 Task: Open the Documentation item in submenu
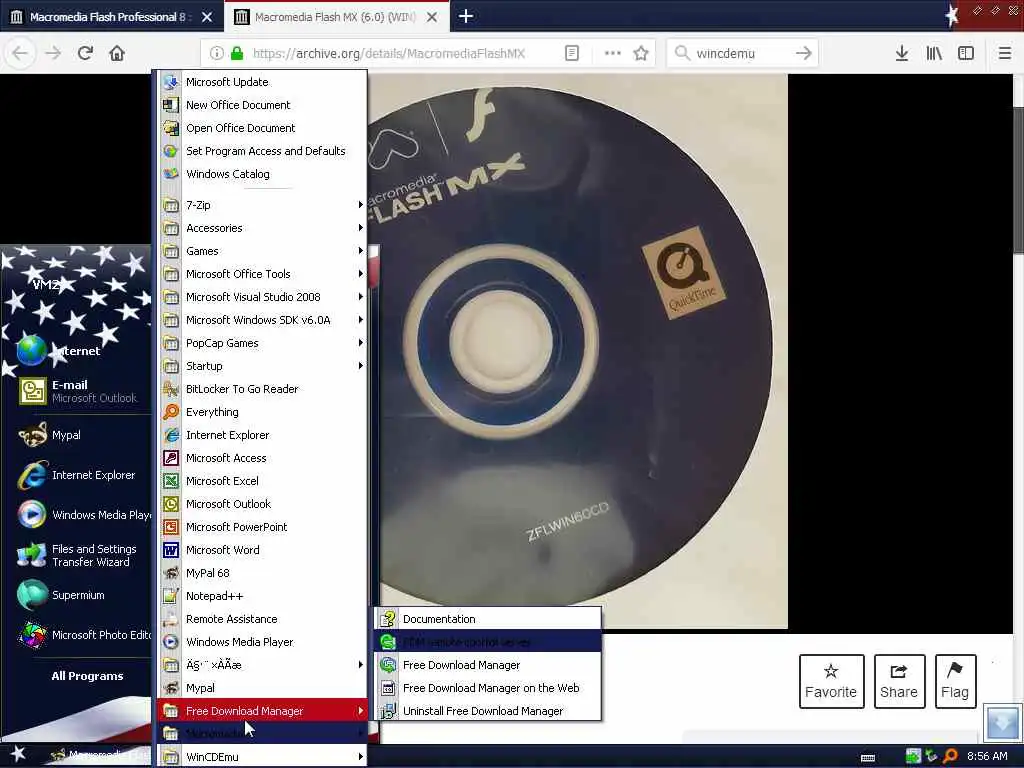pos(487,619)
